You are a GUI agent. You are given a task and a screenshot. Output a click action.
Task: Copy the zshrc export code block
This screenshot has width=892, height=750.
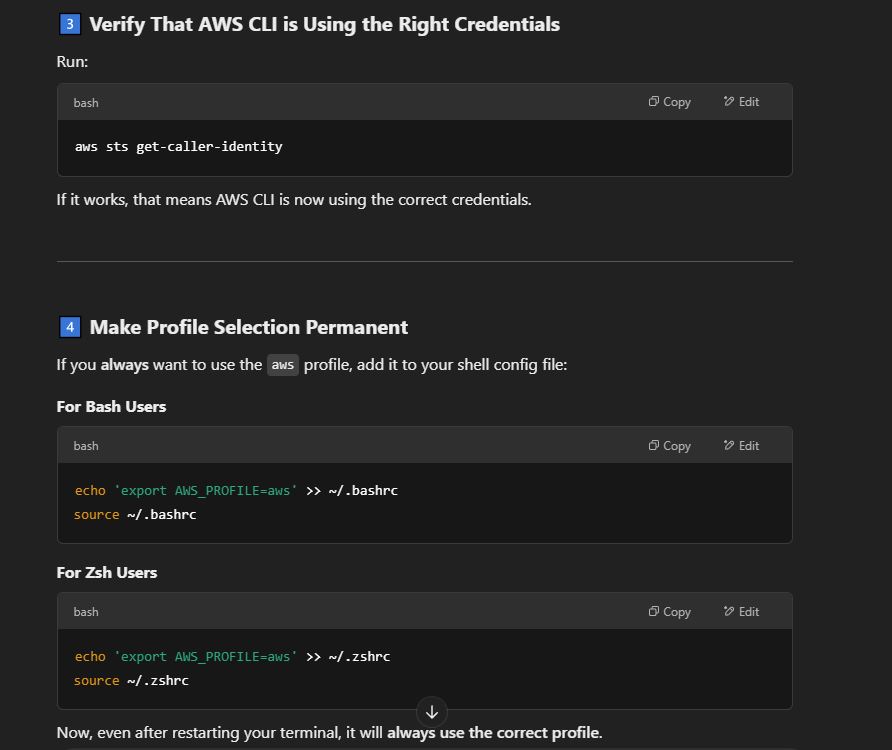pyautogui.click(x=670, y=612)
